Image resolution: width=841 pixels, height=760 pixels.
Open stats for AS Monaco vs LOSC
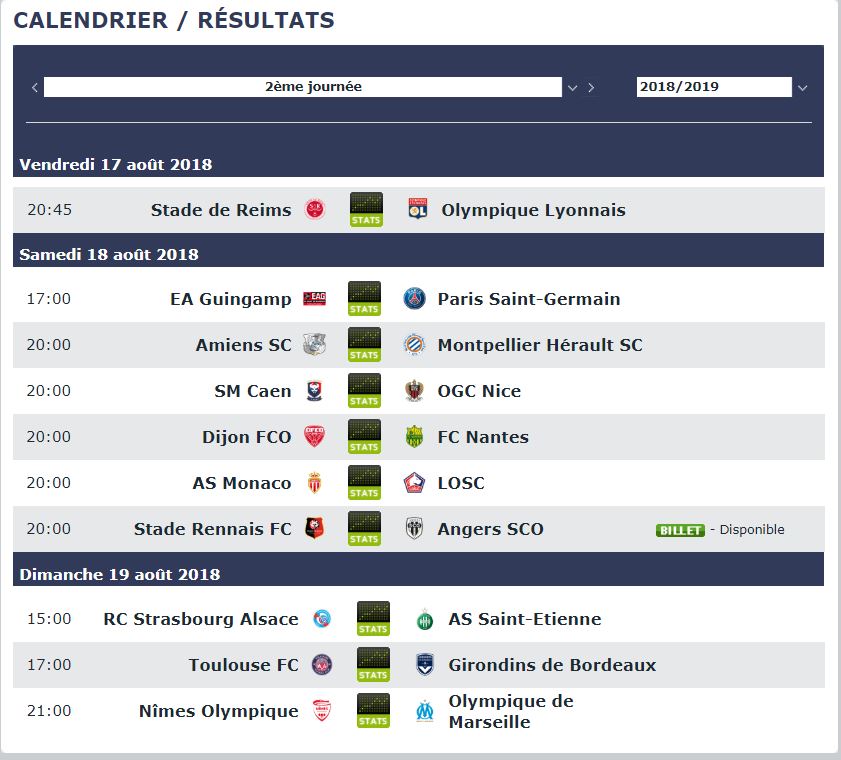coord(364,483)
